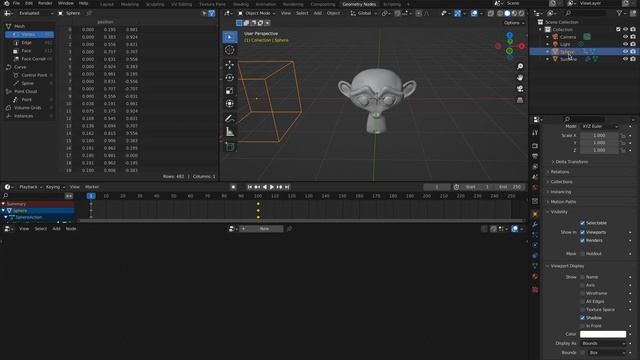Expand the Motion Paths panel
The width and height of the screenshot is (640, 360).
click(563, 202)
